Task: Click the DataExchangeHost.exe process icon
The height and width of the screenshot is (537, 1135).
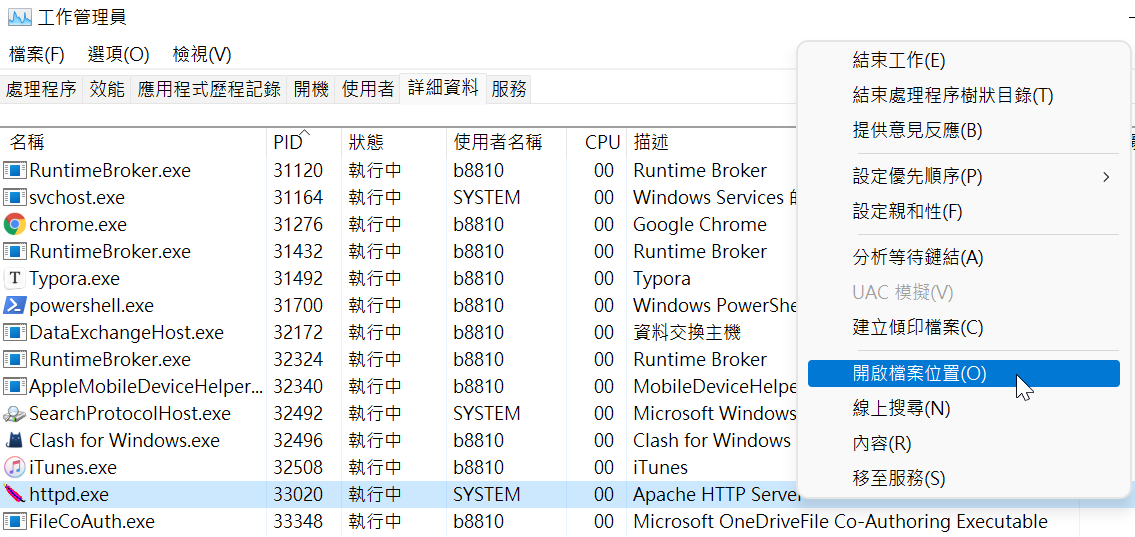Action: point(14,333)
